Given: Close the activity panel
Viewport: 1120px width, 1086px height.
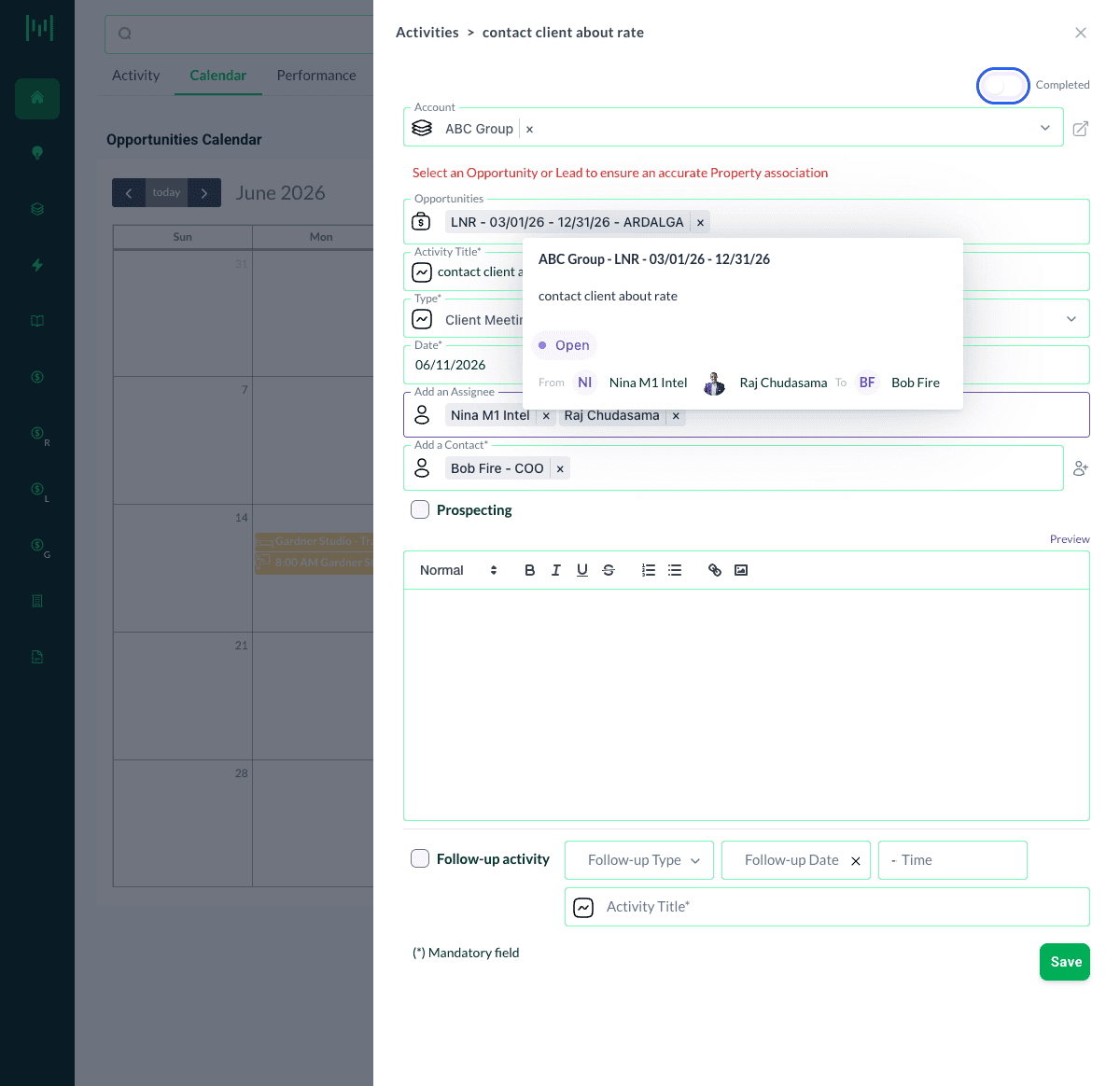Looking at the screenshot, I should click(1081, 33).
